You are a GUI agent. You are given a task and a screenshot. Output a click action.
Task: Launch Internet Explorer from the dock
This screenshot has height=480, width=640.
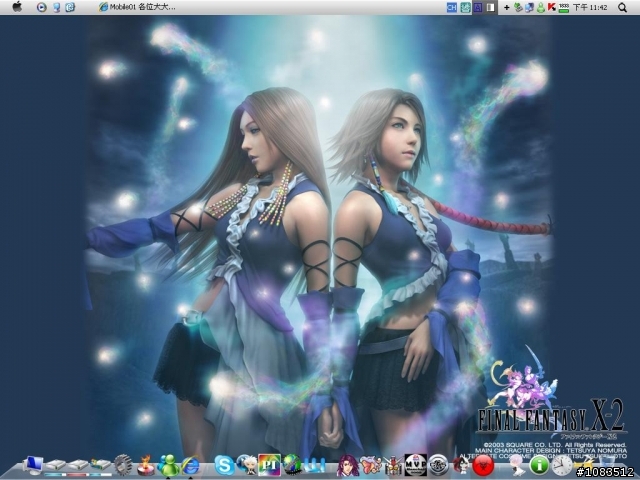(x=190, y=466)
